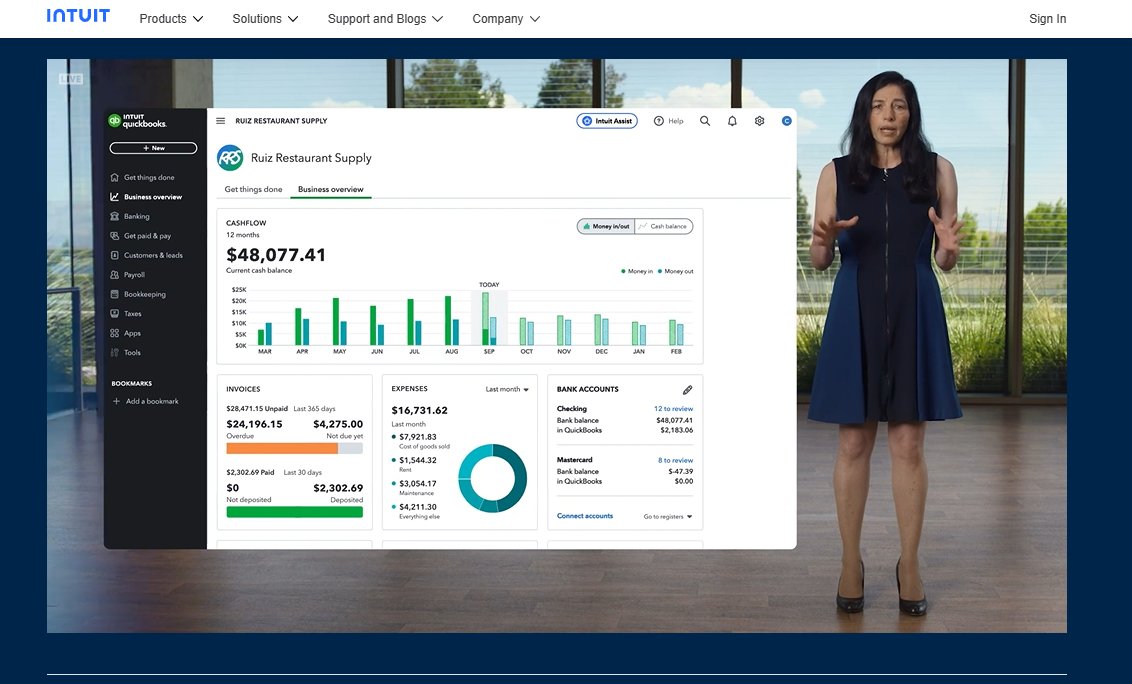1132x684 pixels.
Task: Click the 12 to review link
Action: pyautogui.click(x=674, y=409)
